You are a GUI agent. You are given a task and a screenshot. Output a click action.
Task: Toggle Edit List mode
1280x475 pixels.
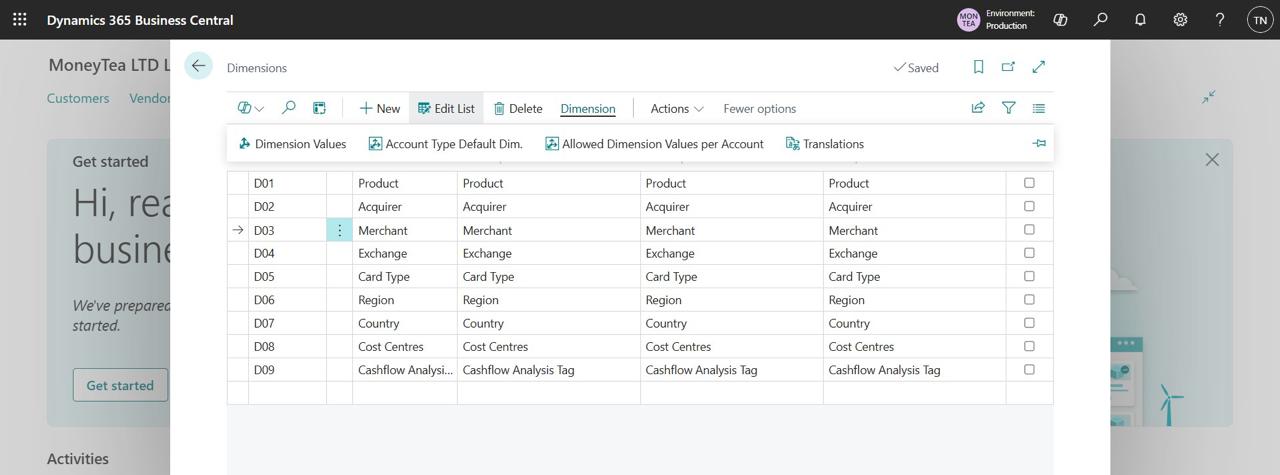[x=446, y=108]
